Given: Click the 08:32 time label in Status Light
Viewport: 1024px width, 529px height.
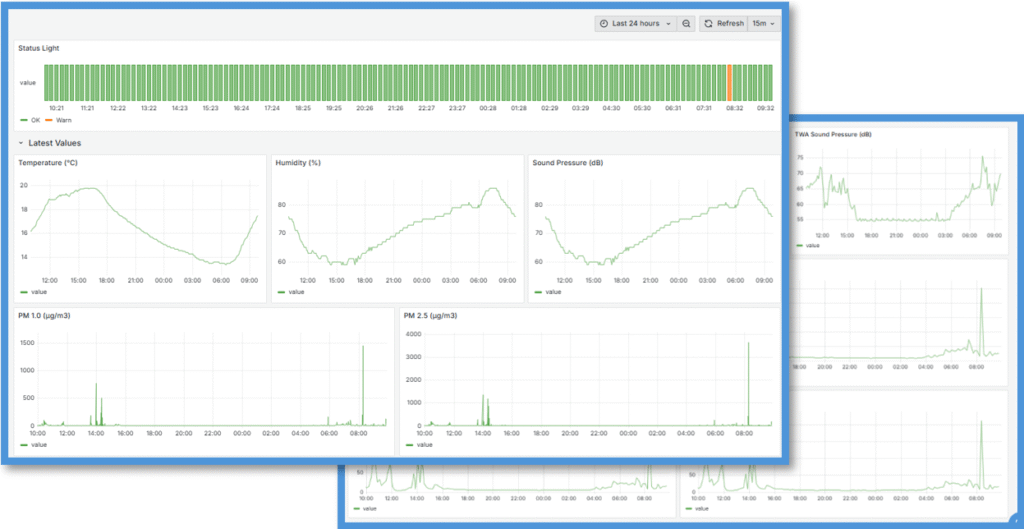Looking at the screenshot, I should click(733, 108).
